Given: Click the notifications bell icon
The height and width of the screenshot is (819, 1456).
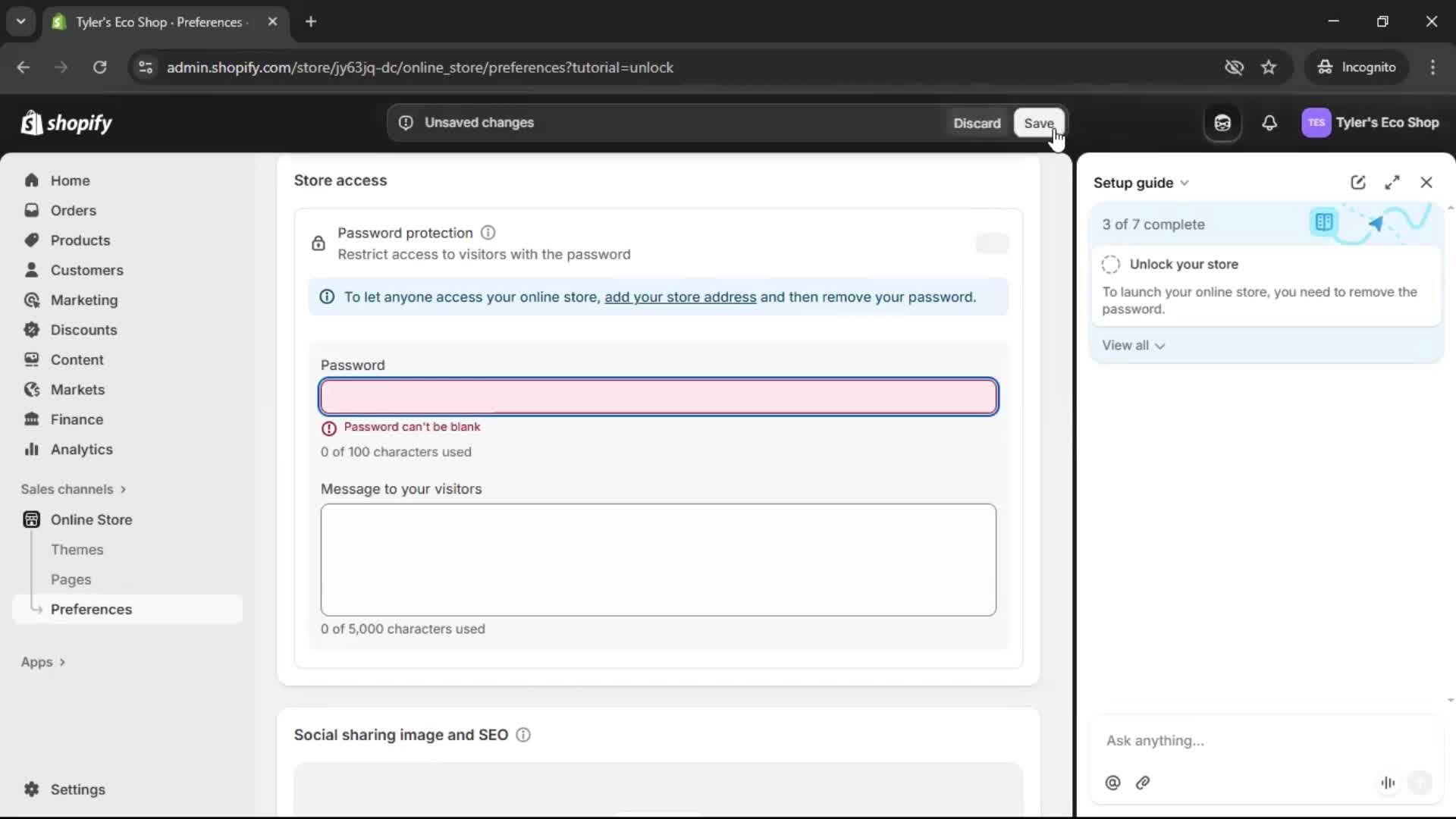Looking at the screenshot, I should coord(1269,123).
